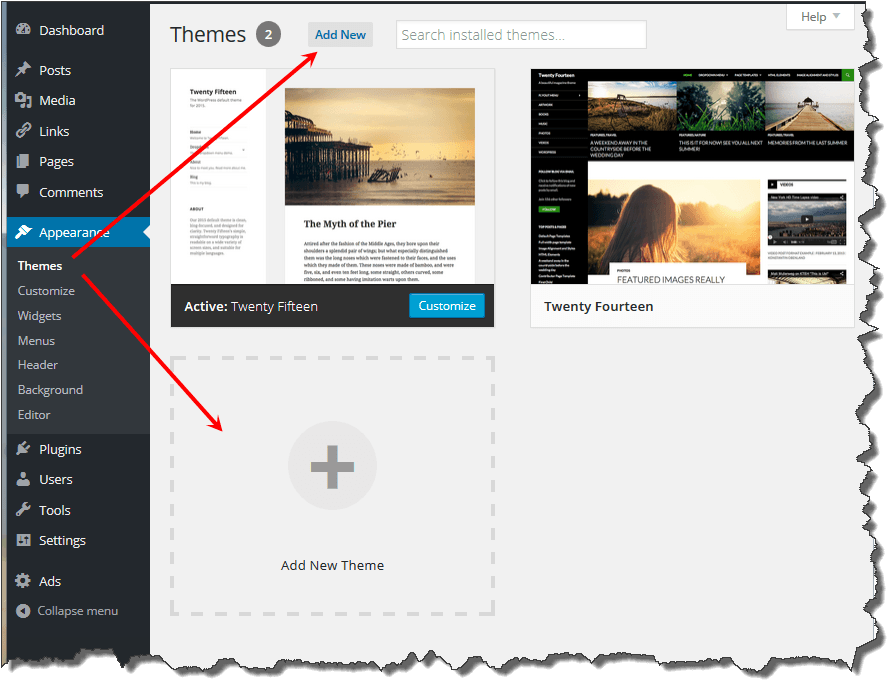Expand the Help dropdown

[x=819, y=16]
